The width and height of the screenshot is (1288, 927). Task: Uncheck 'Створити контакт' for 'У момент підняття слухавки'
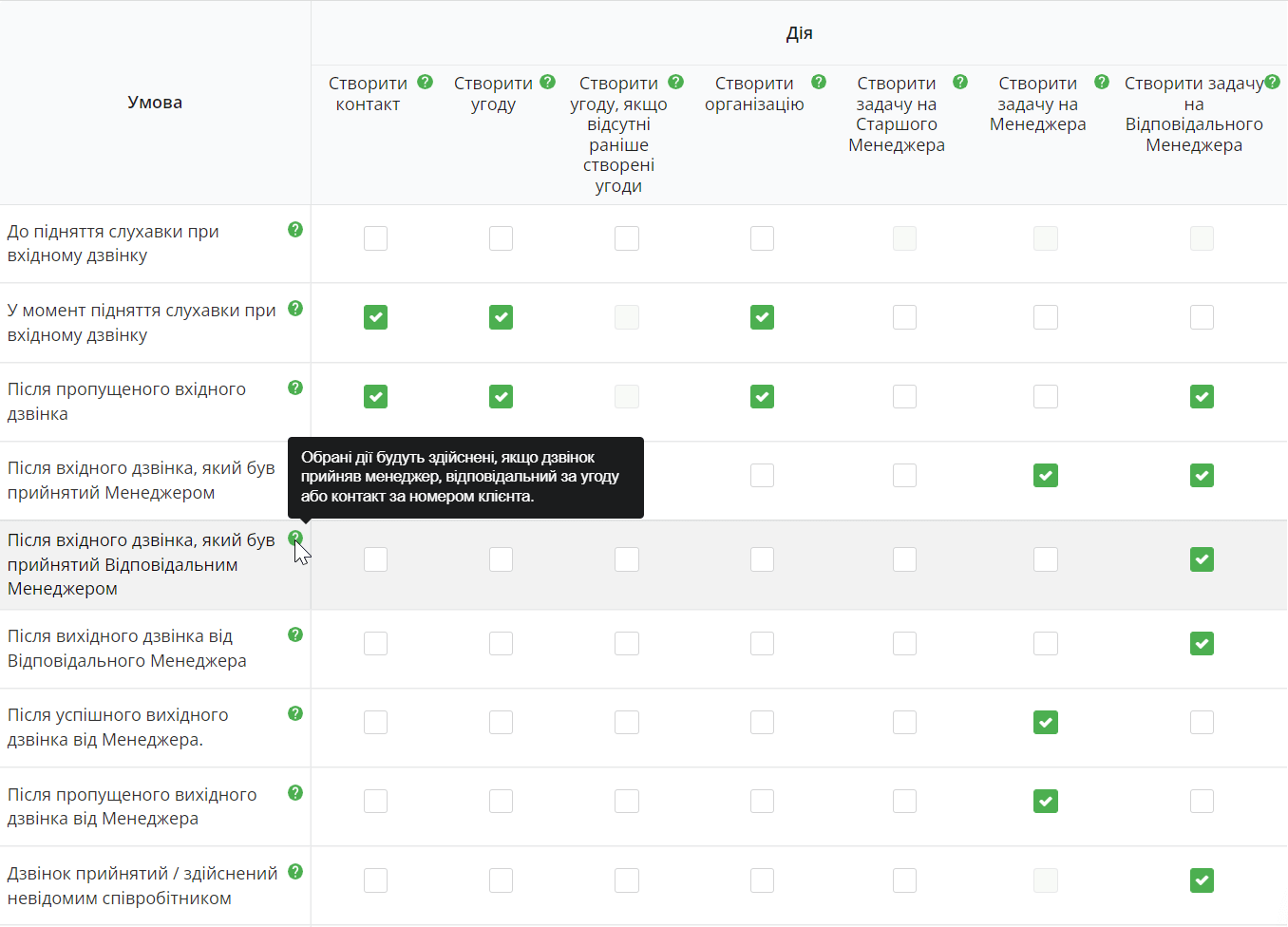376,317
